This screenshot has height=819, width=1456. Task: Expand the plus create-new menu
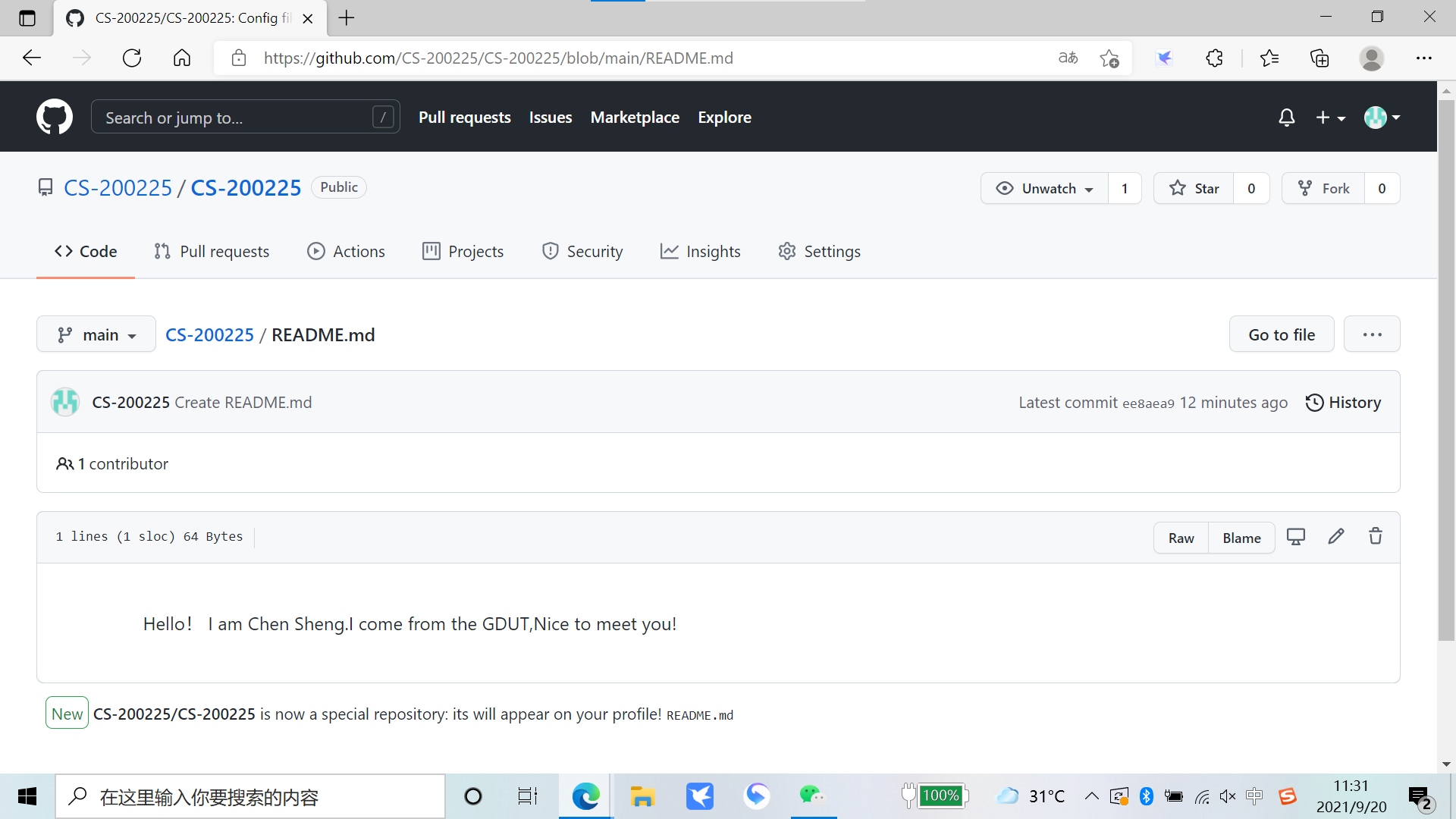click(x=1330, y=118)
